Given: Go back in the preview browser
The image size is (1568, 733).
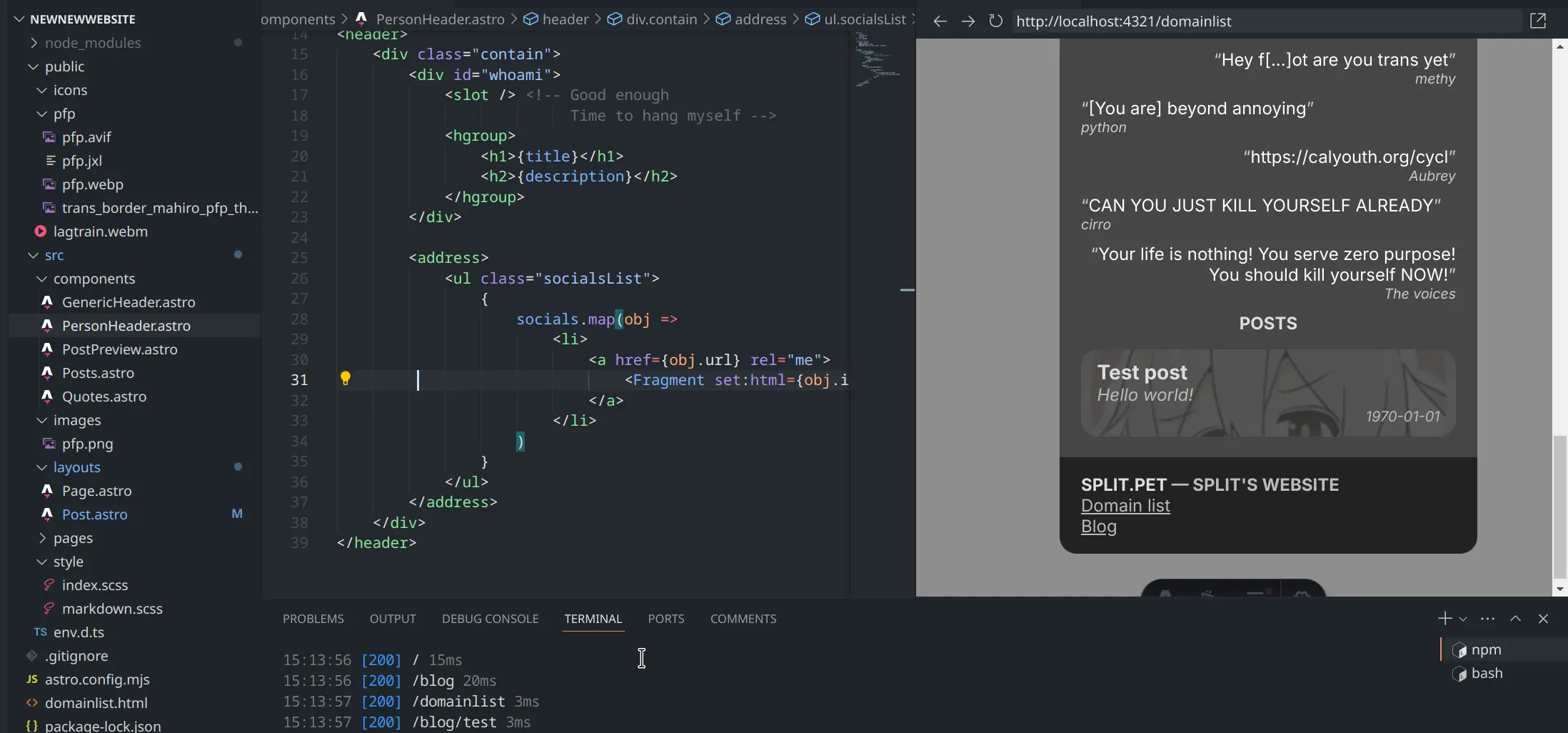Looking at the screenshot, I should click(x=940, y=21).
